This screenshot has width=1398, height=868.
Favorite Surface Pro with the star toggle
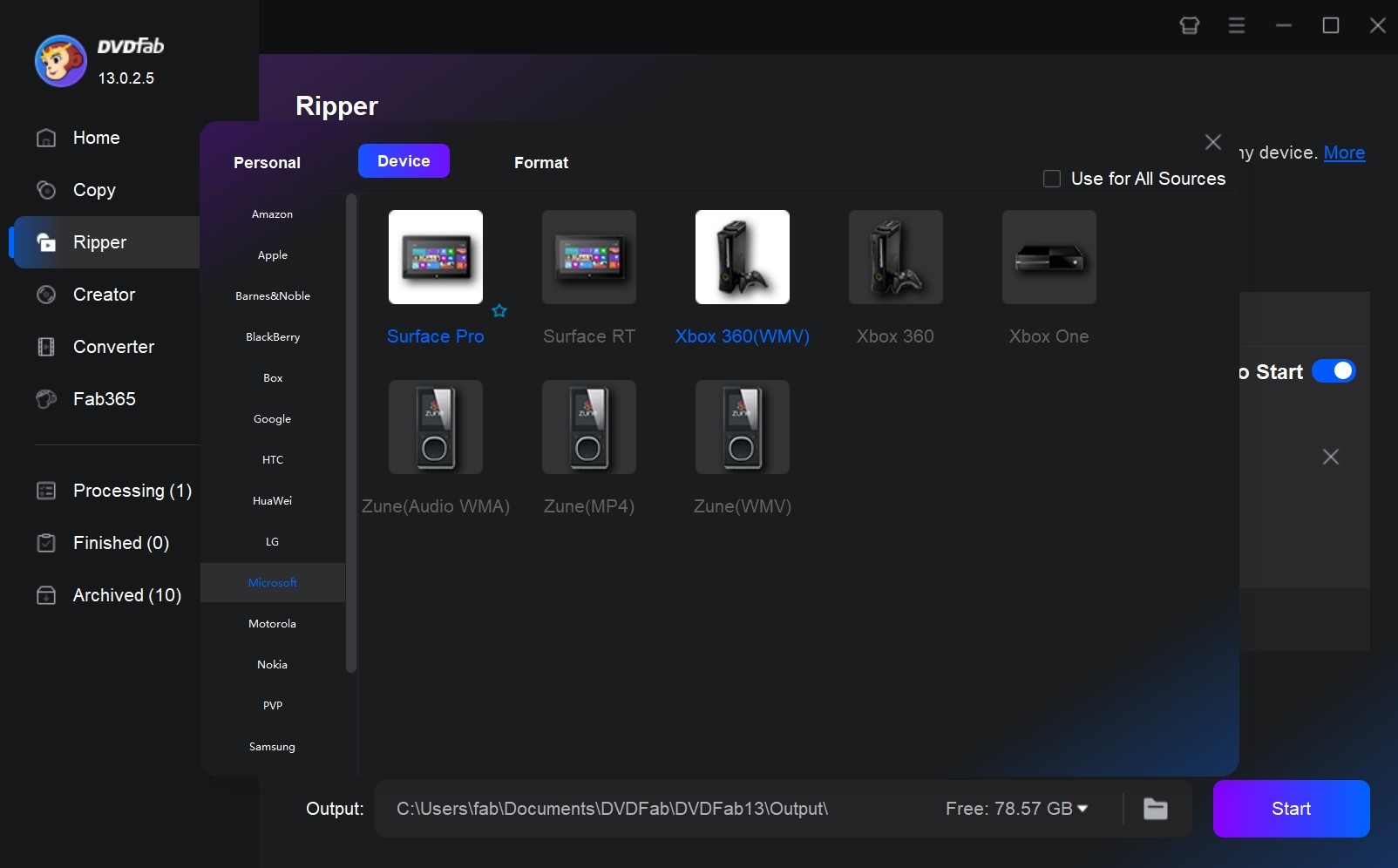500,311
